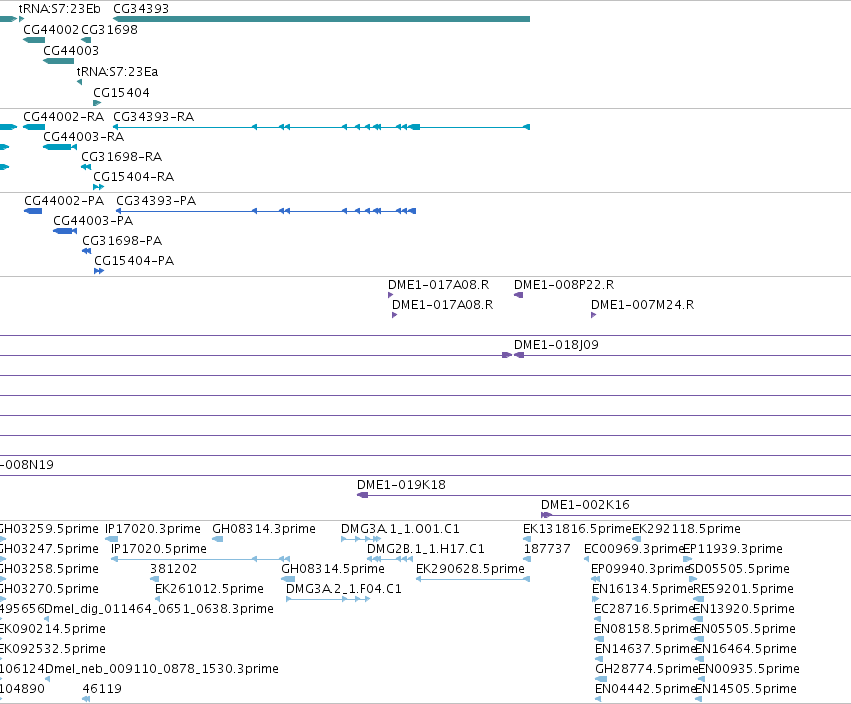Click RE59201.5prime EST label

[x=744, y=589]
